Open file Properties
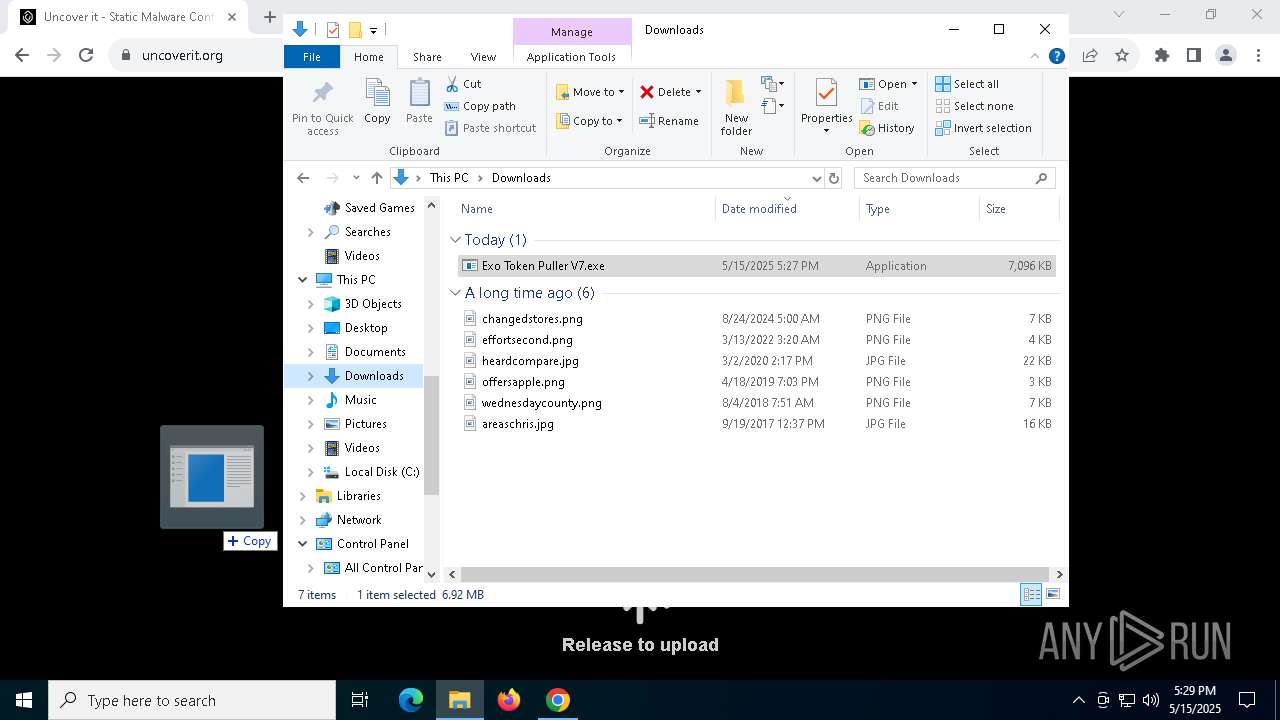 coord(826,105)
